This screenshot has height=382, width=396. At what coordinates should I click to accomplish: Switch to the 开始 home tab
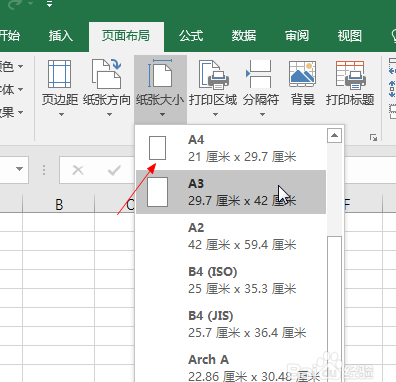pos(9,36)
